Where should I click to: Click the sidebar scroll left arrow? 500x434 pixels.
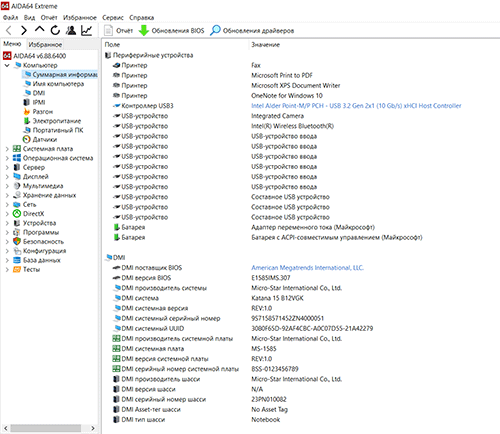[6, 428]
